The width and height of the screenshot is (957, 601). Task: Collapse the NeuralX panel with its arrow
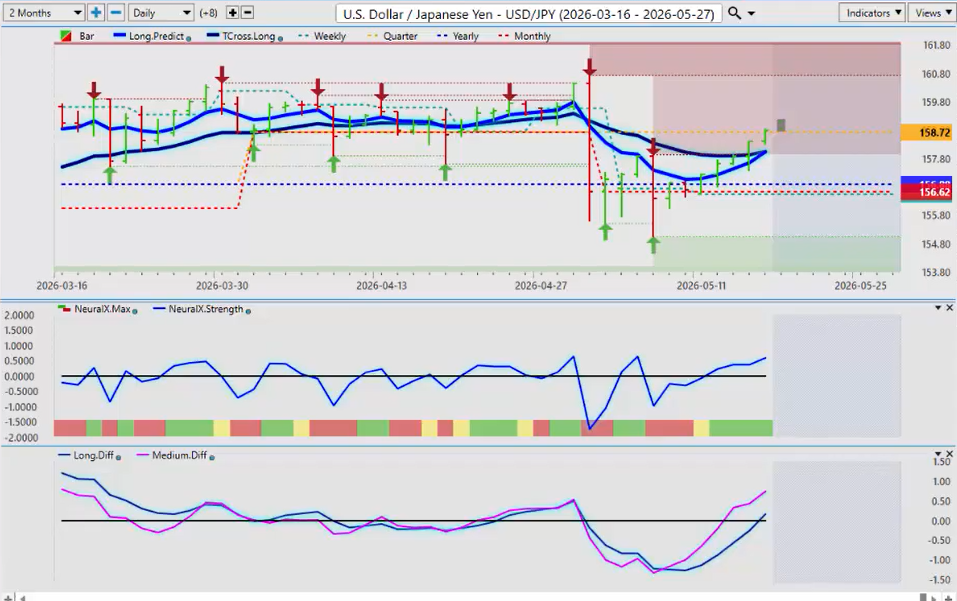pyautogui.click(x=938, y=308)
